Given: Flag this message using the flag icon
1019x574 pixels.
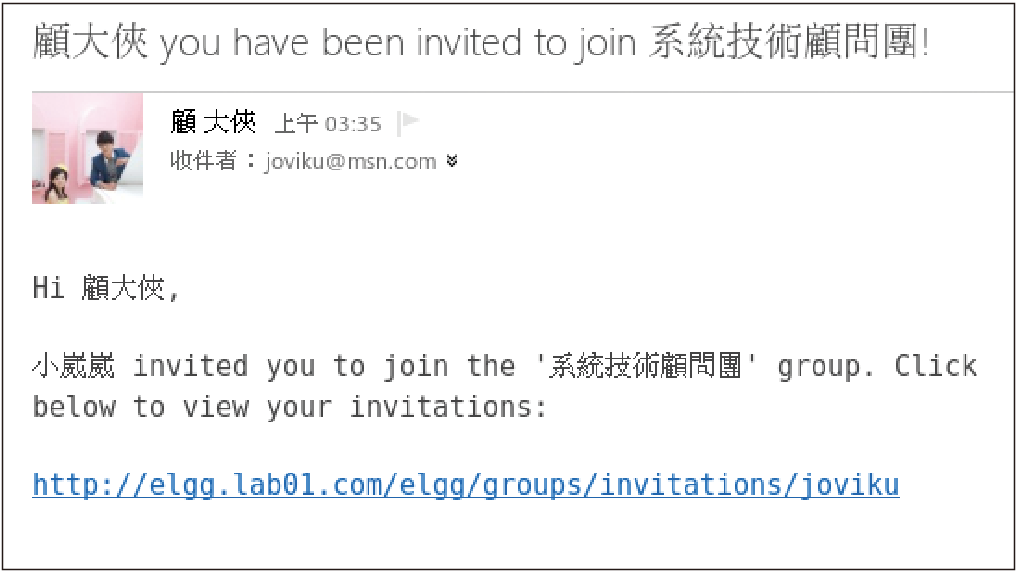Looking at the screenshot, I should click(x=409, y=122).
